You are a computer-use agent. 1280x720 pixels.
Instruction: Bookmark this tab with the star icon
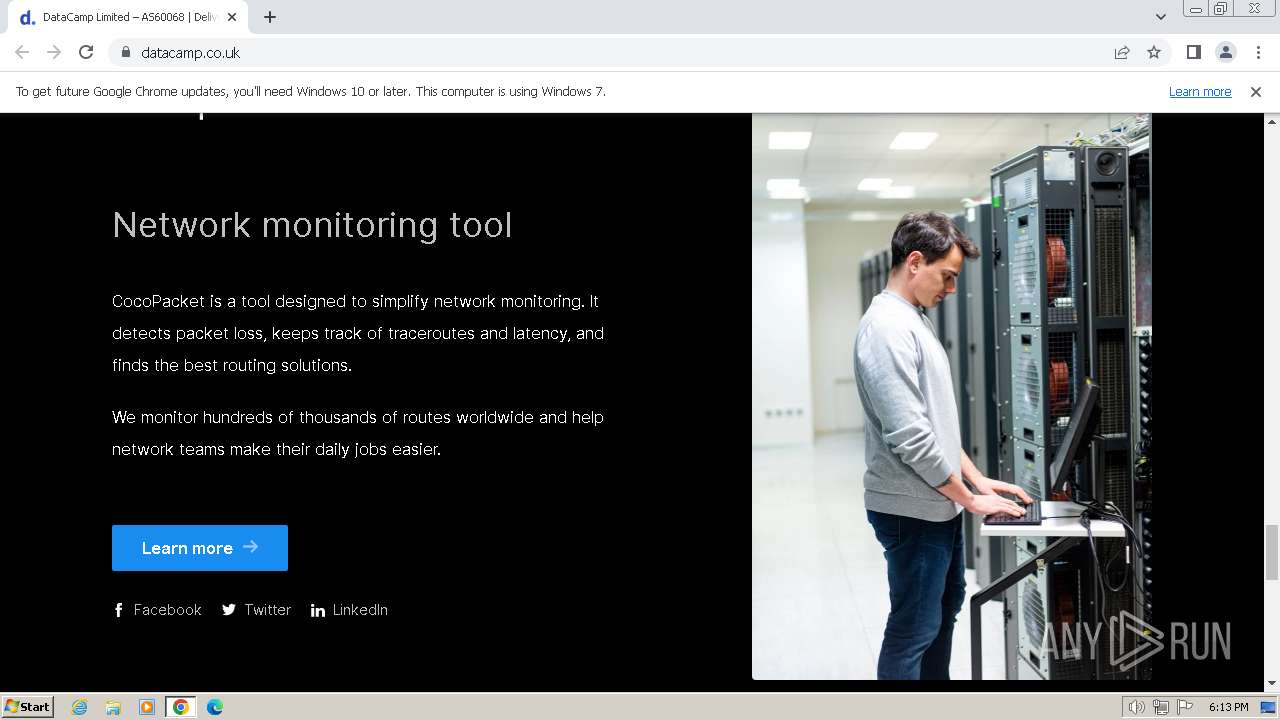[x=1154, y=52]
